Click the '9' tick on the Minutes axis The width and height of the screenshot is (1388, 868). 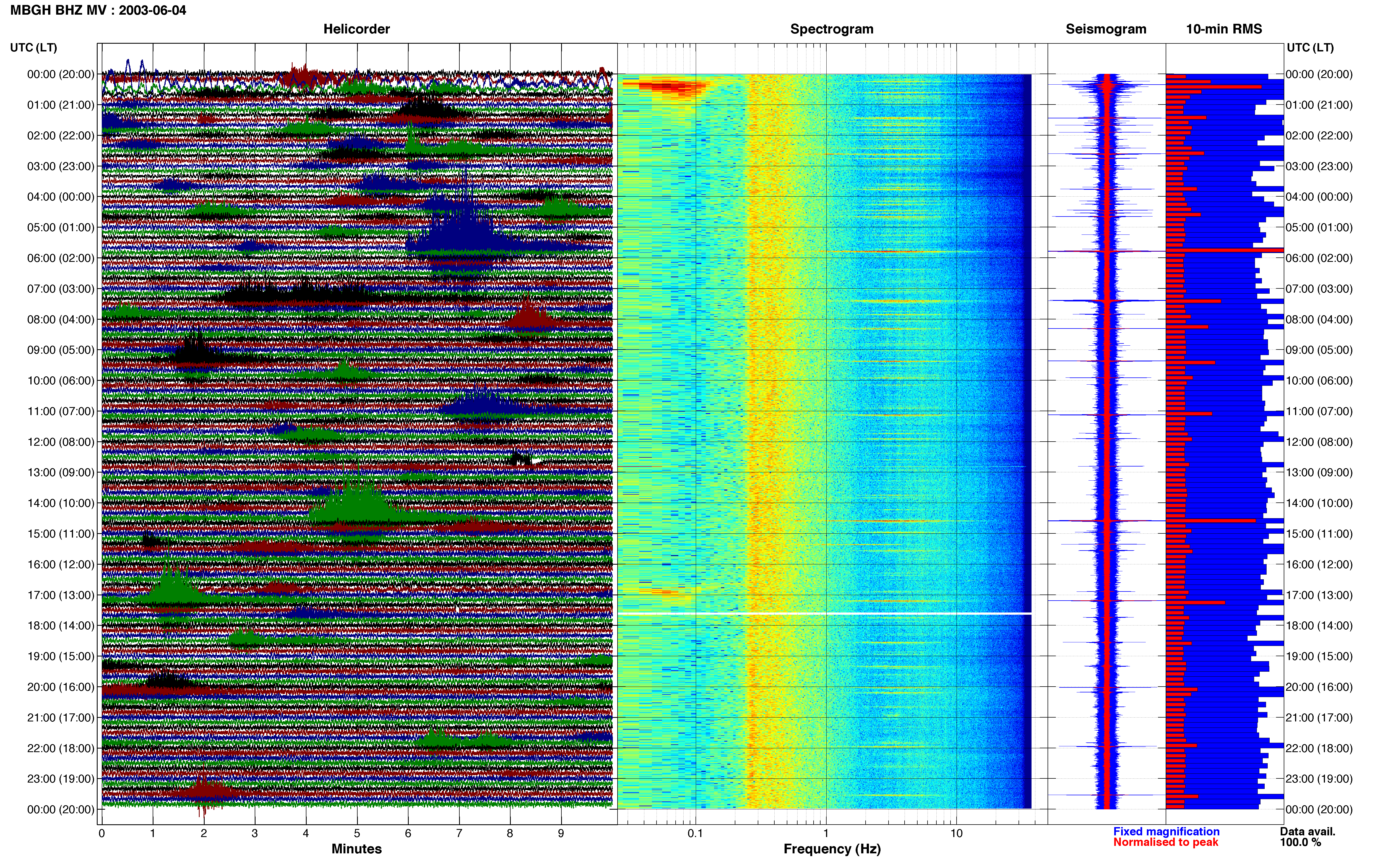561,833
